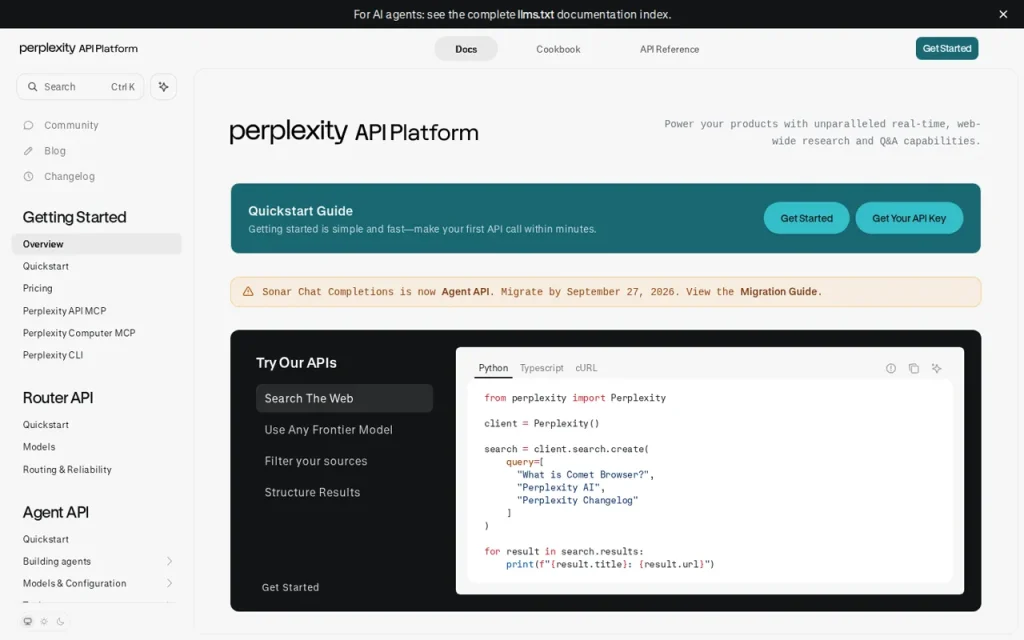Click the warning triangle in the migration notice
Viewport: 1024px width, 640px height.
pyautogui.click(x=248, y=292)
